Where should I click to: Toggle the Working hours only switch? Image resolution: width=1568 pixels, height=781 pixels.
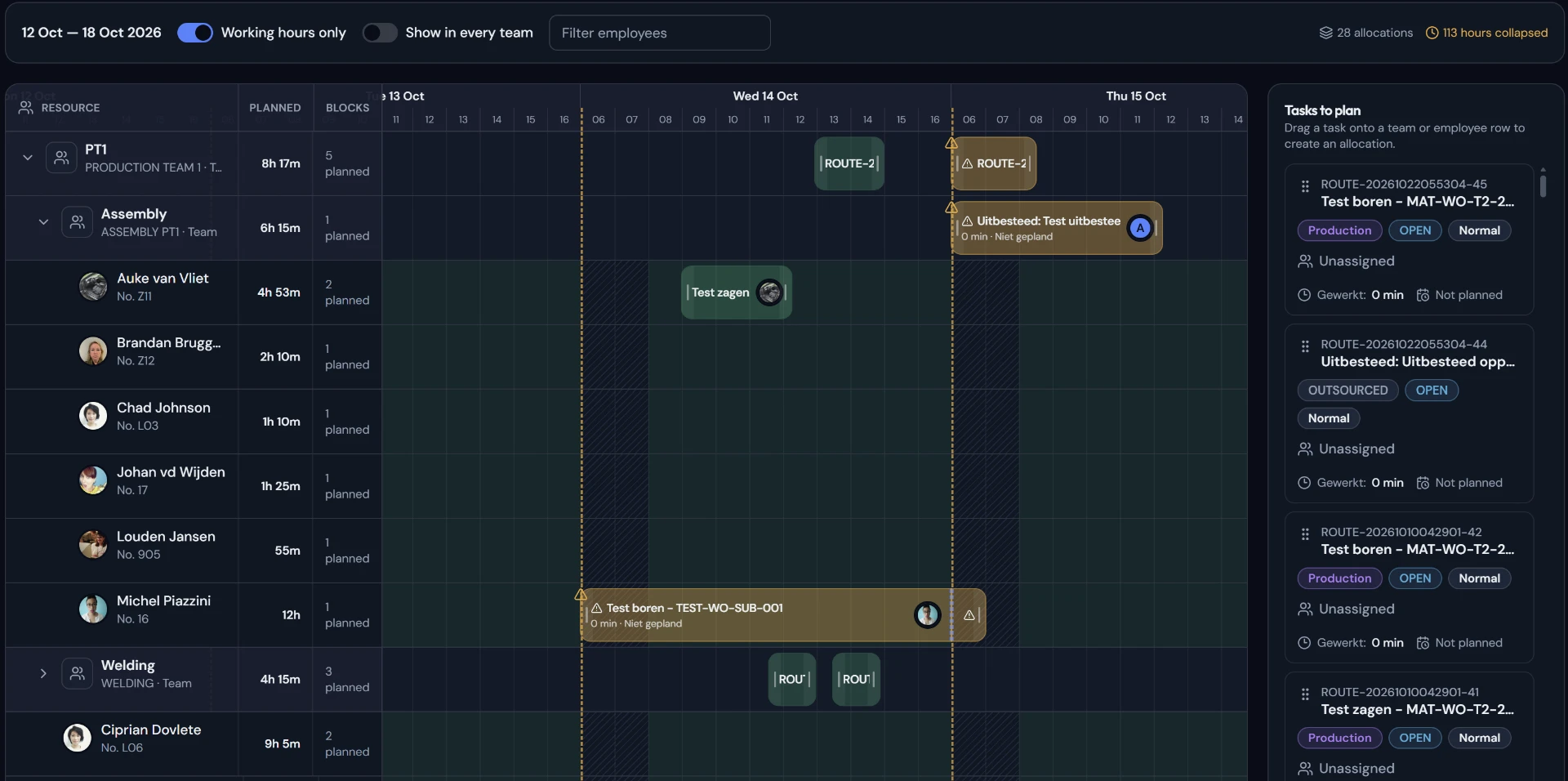[x=195, y=33]
